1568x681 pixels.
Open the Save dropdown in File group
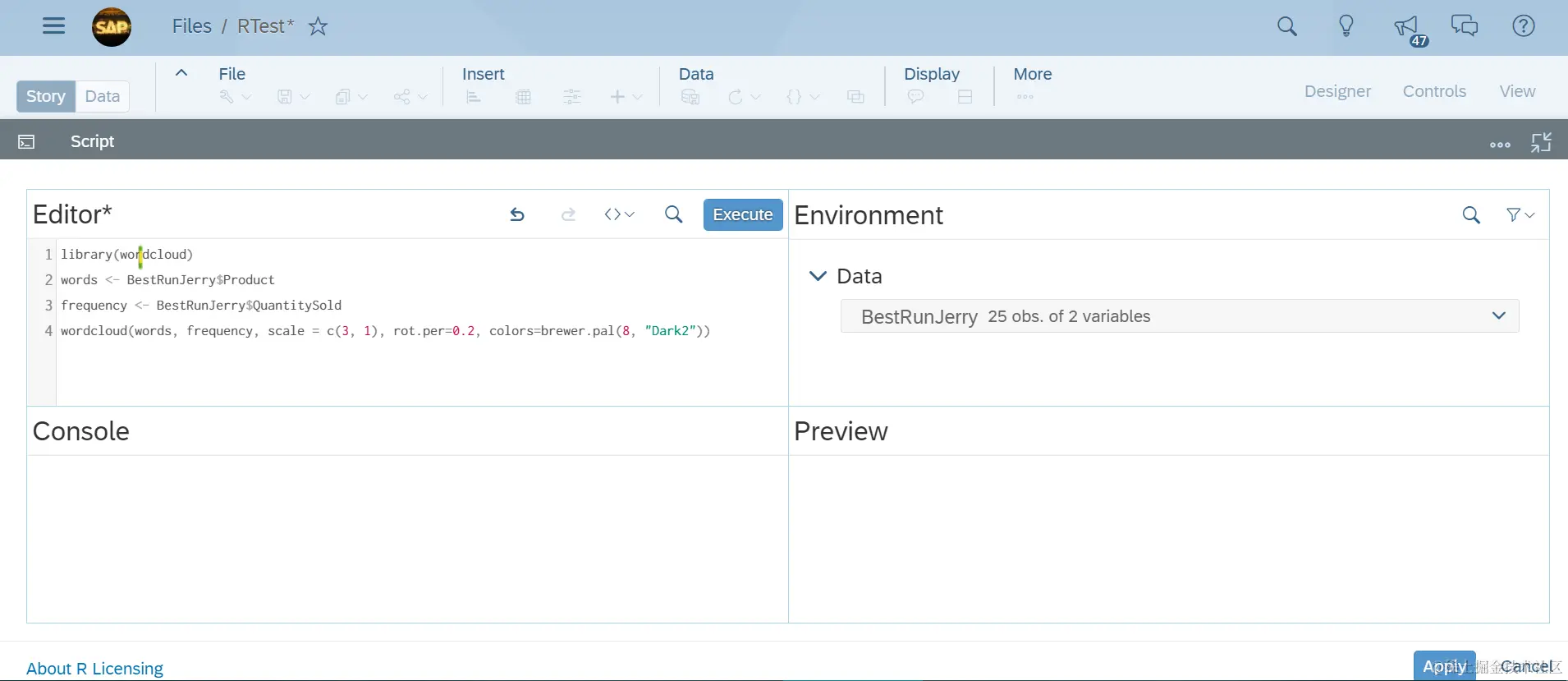293,97
